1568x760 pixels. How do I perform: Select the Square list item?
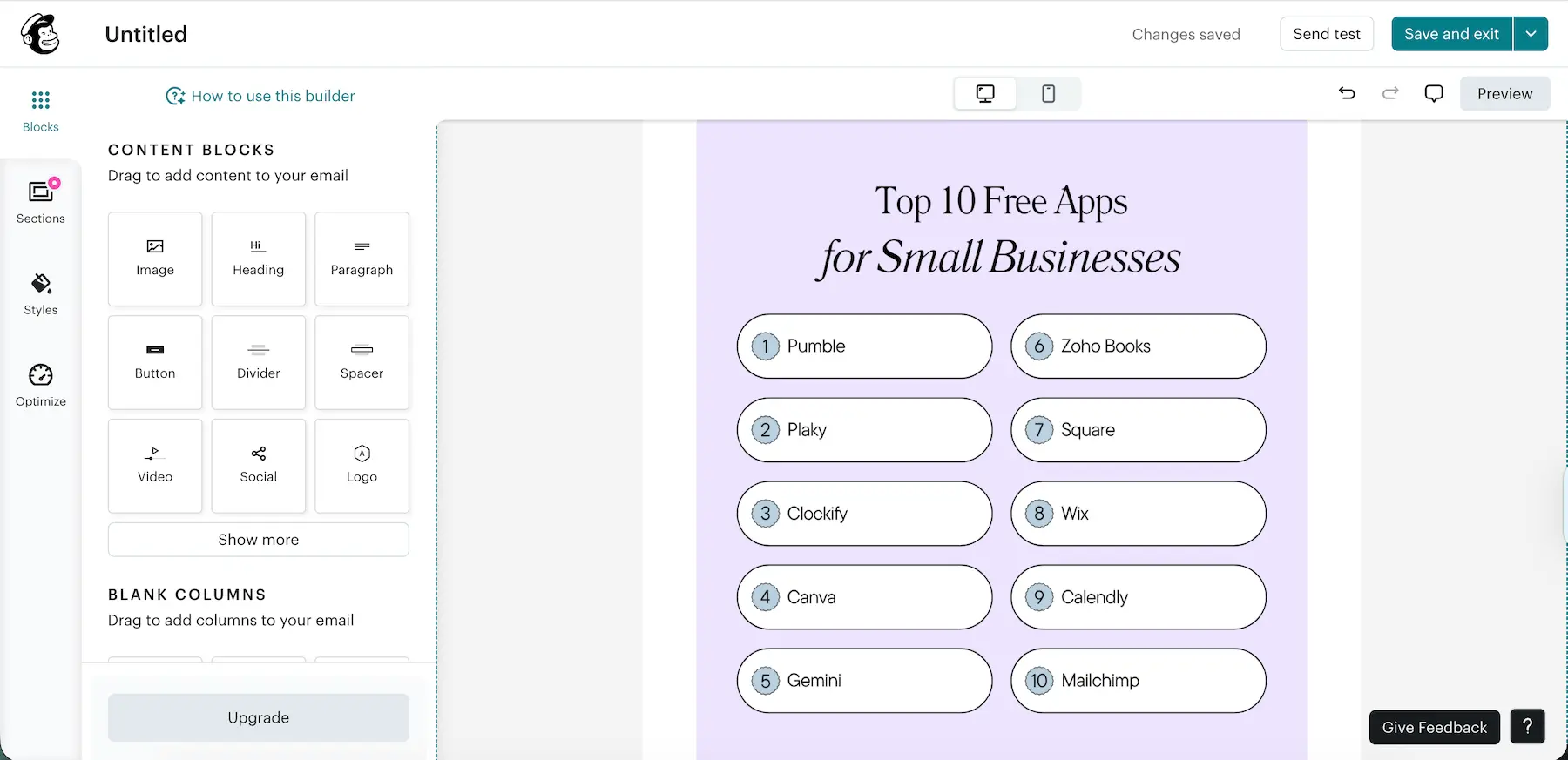pyautogui.click(x=1139, y=430)
